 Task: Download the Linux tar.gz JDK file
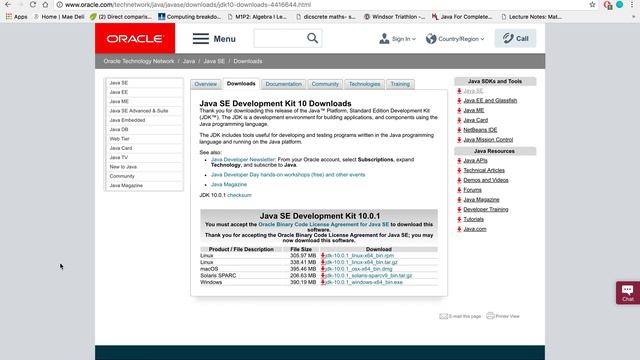pos(361,262)
